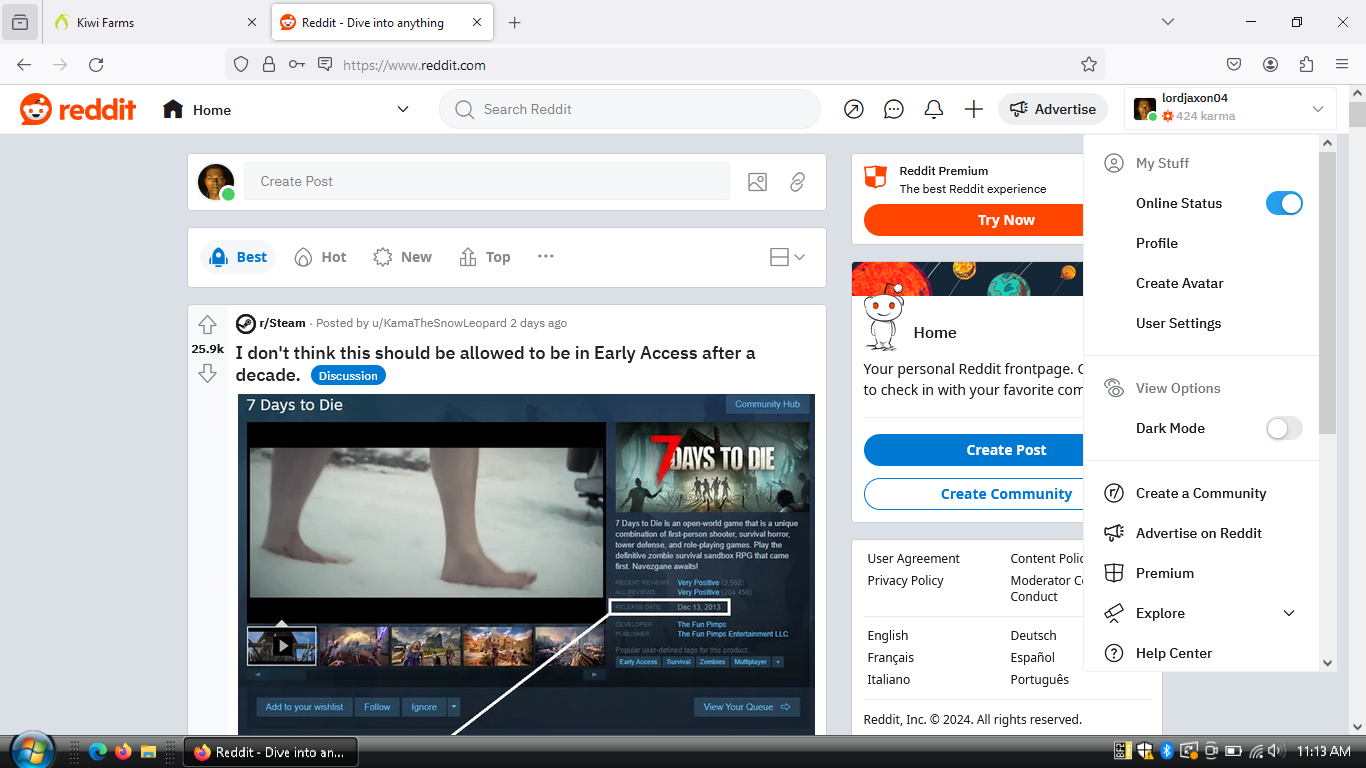This screenshot has height=768, width=1366.
Task: Select Create Avatar in the user menu
Action: tap(1180, 283)
